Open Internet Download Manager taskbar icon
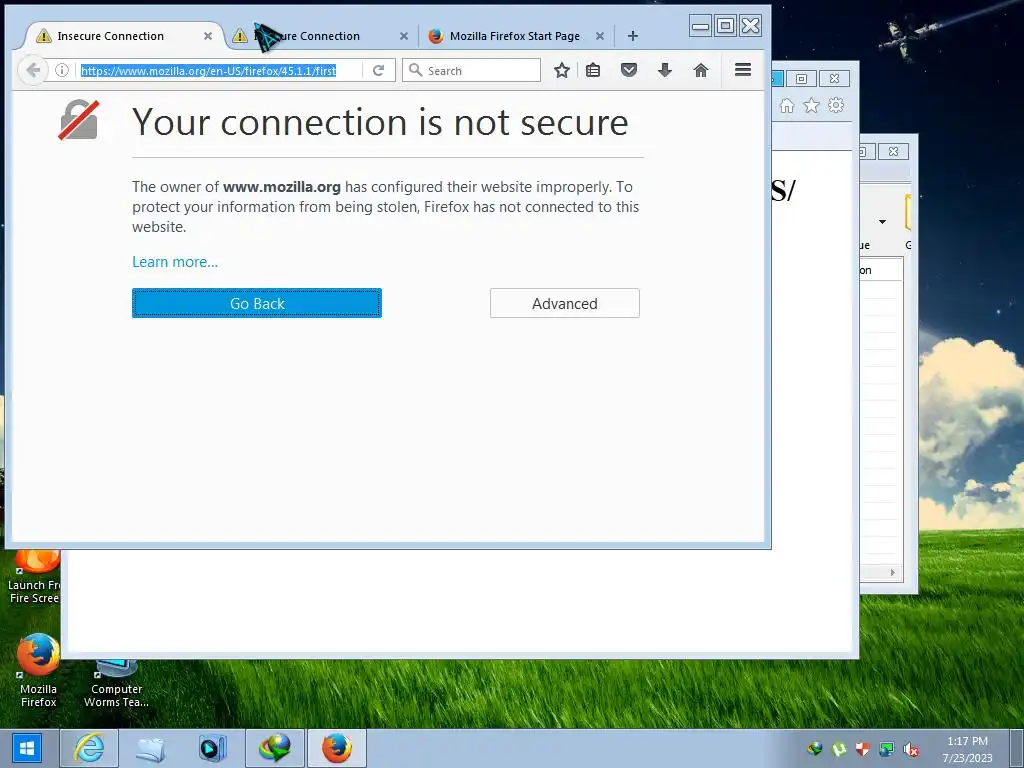 point(274,748)
